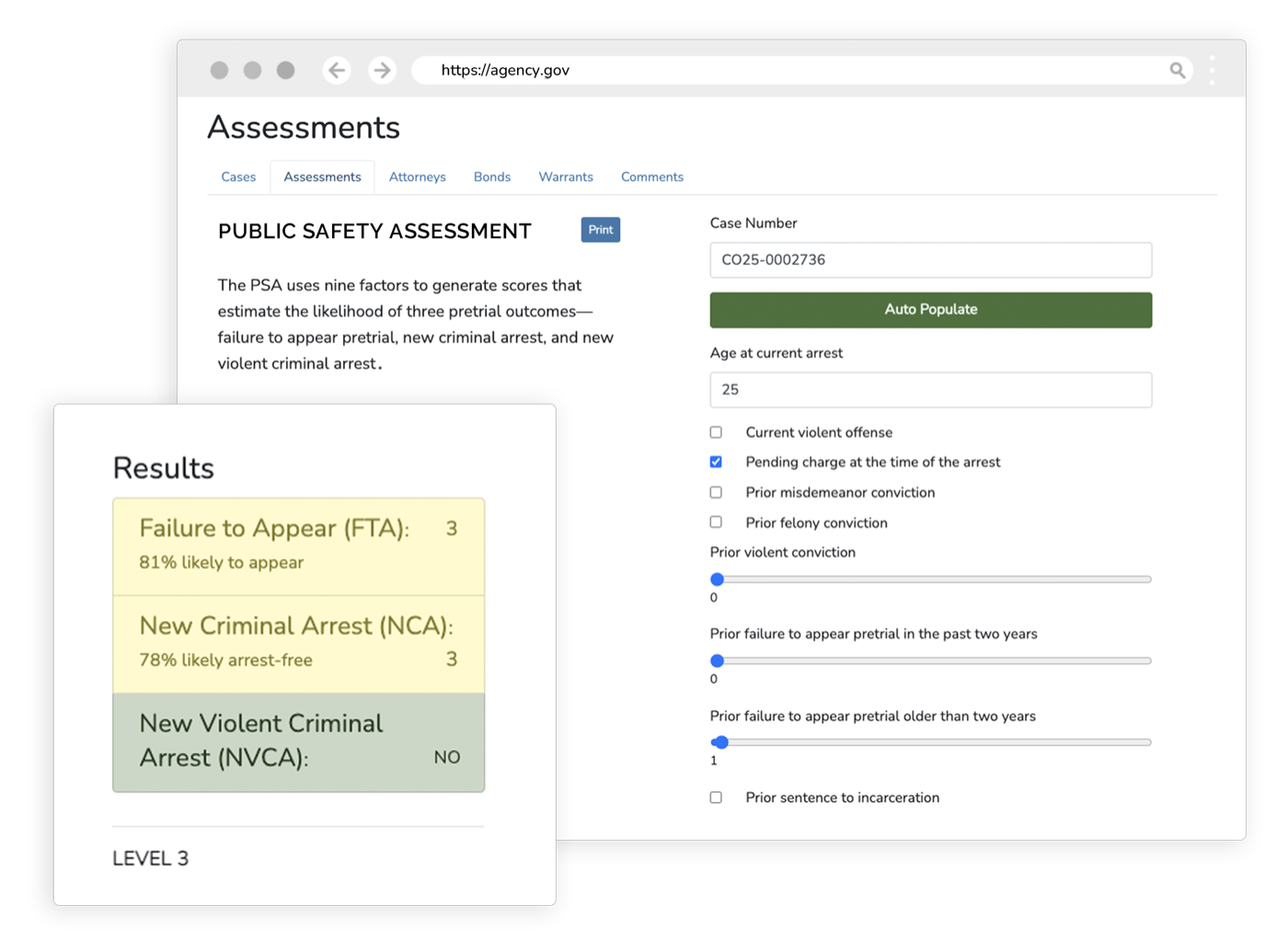Image resolution: width=1288 pixels, height=940 pixels.
Task: Click the browser back arrow button
Action: [337, 70]
